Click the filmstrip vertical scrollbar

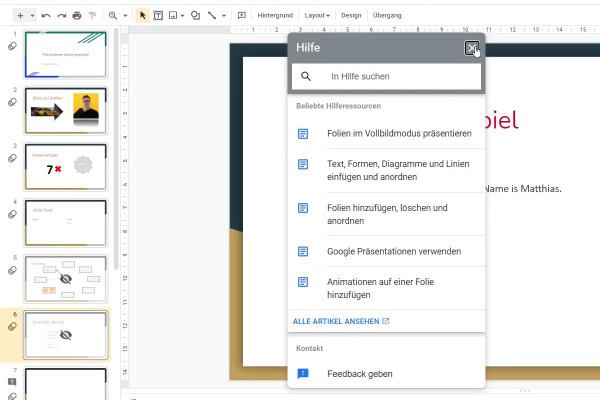click(116, 149)
